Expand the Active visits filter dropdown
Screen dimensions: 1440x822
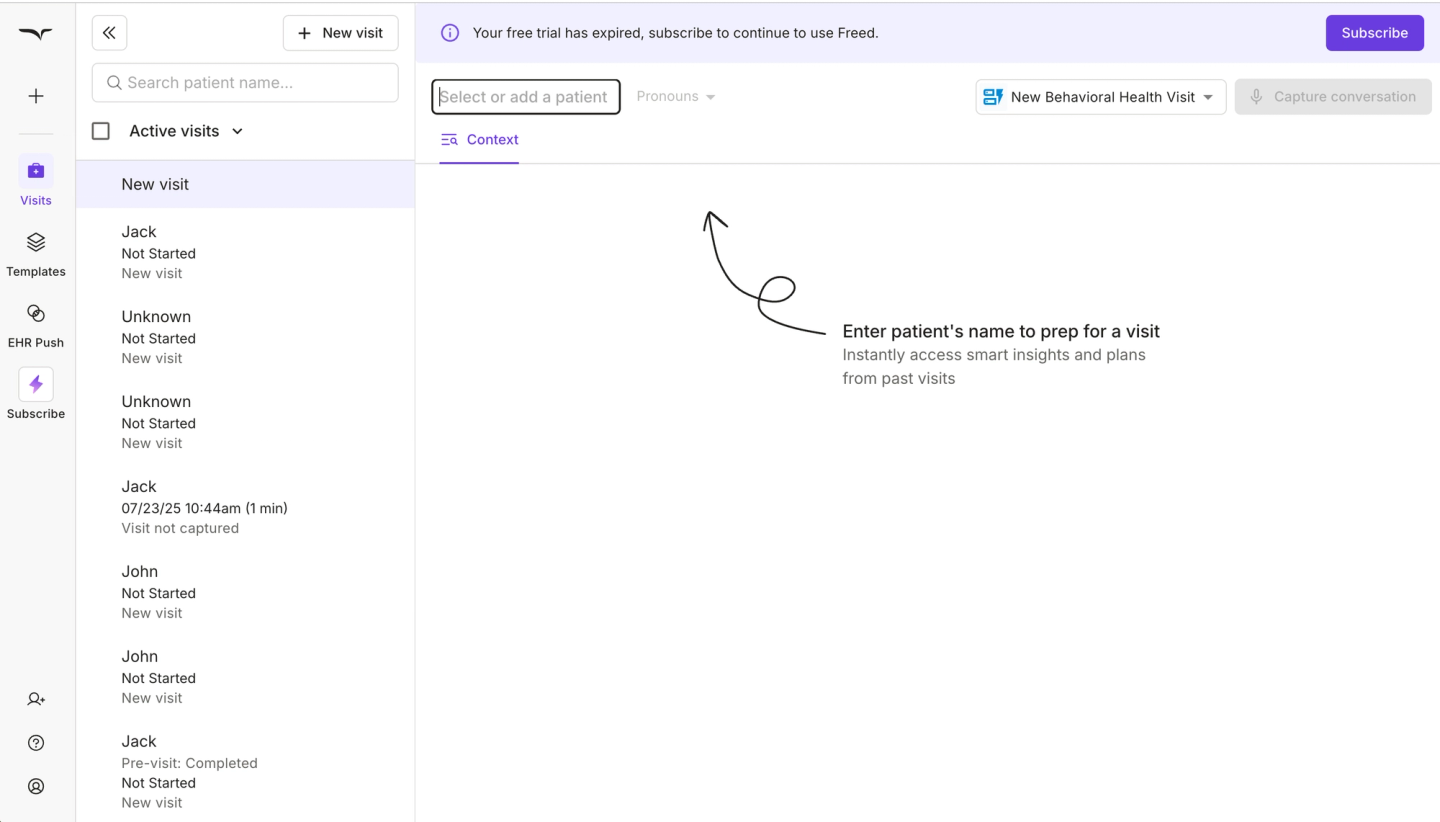(x=186, y=131)
